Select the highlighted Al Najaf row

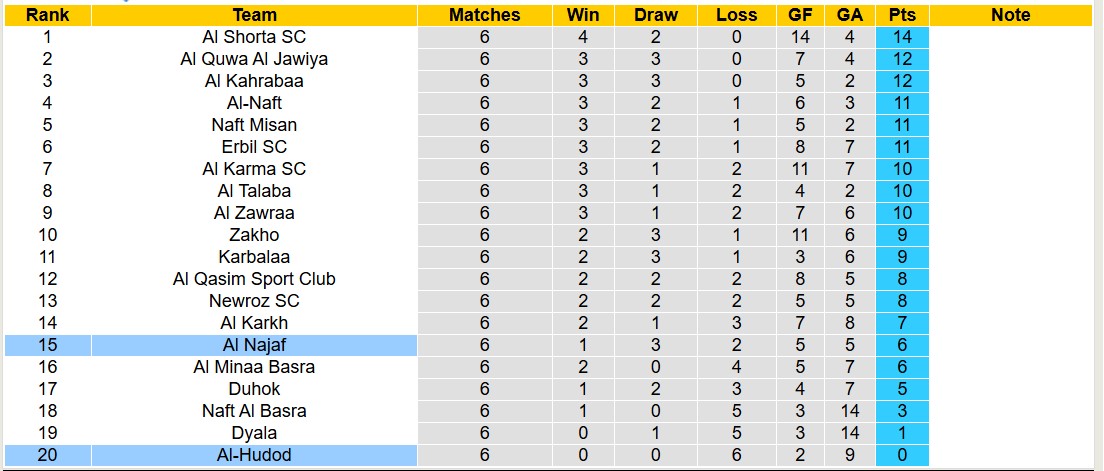click(x=254, y=345)
